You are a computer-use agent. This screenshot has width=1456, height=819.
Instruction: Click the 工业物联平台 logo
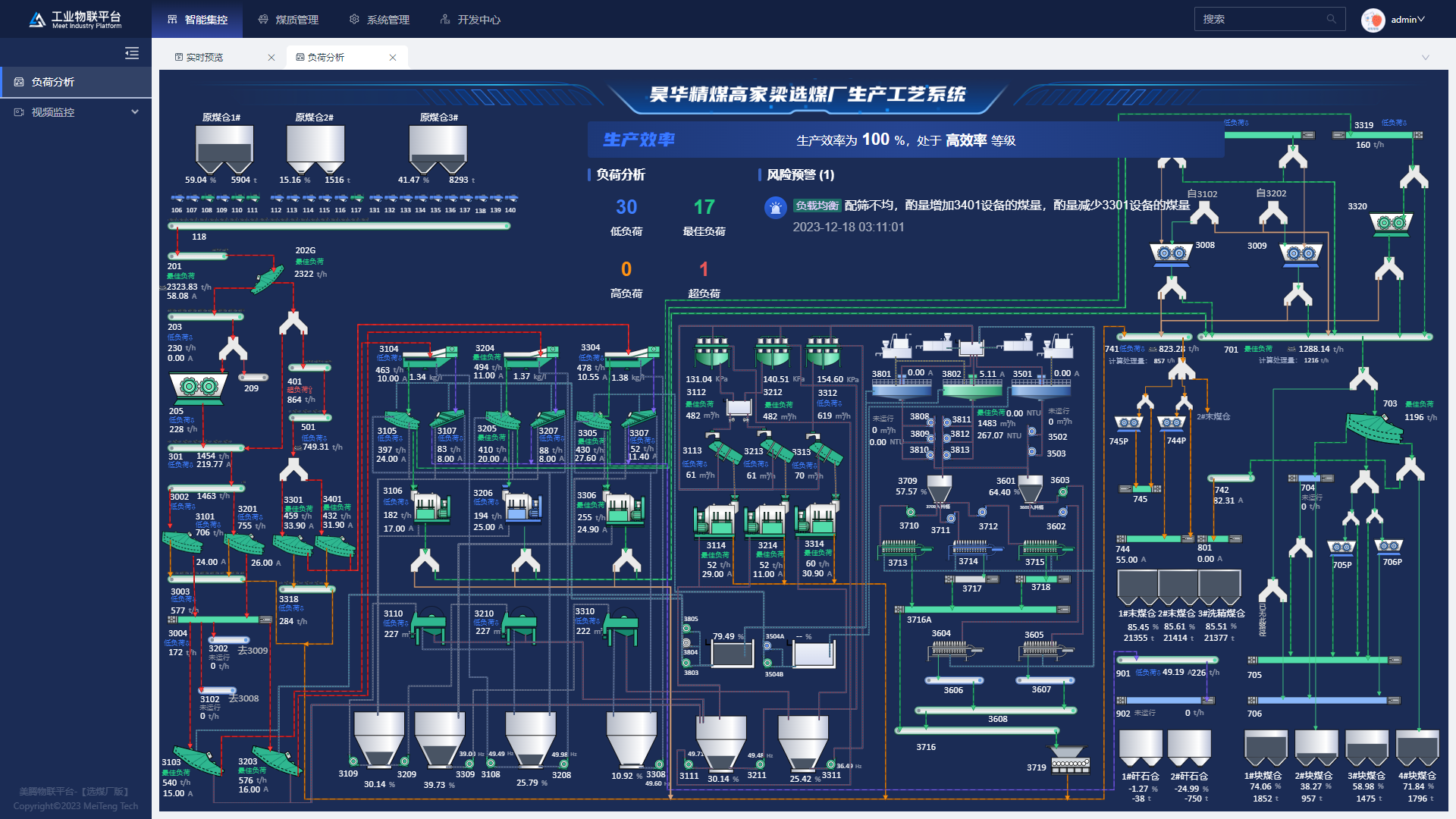point(76,20)
